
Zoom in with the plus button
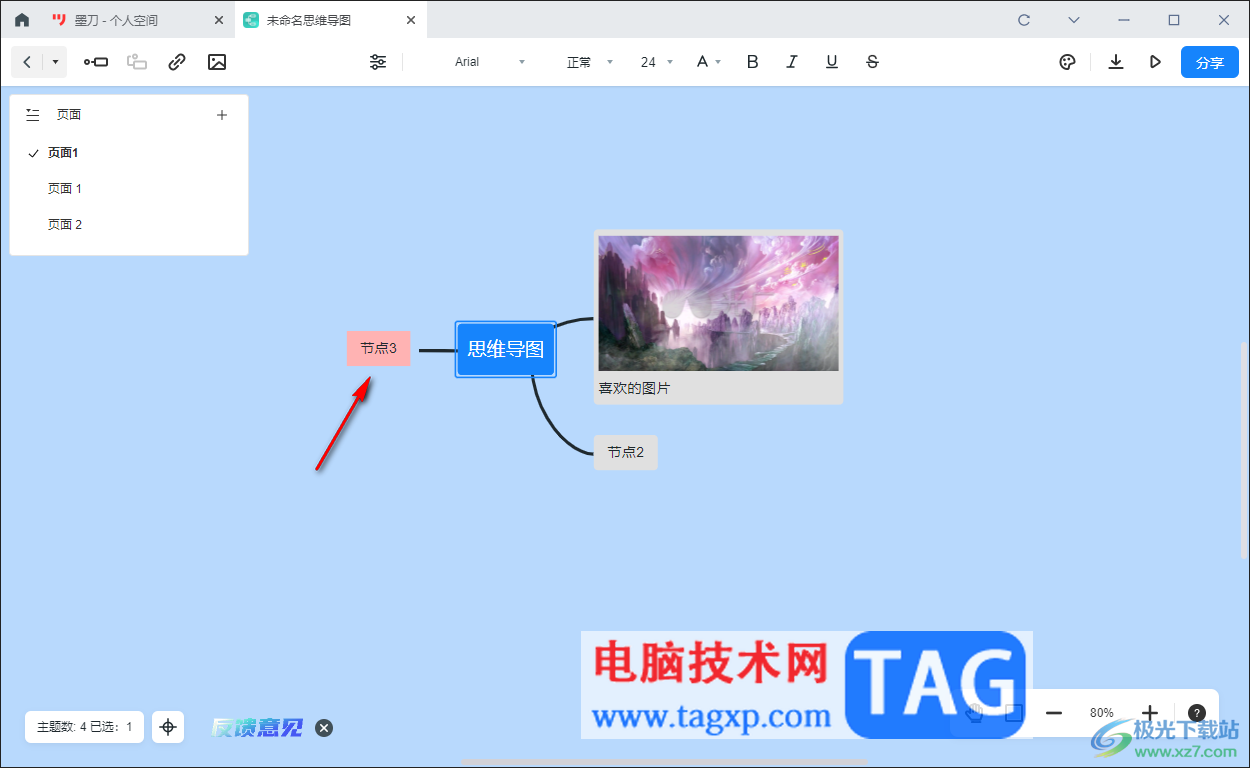click(x=1150, y=713)
